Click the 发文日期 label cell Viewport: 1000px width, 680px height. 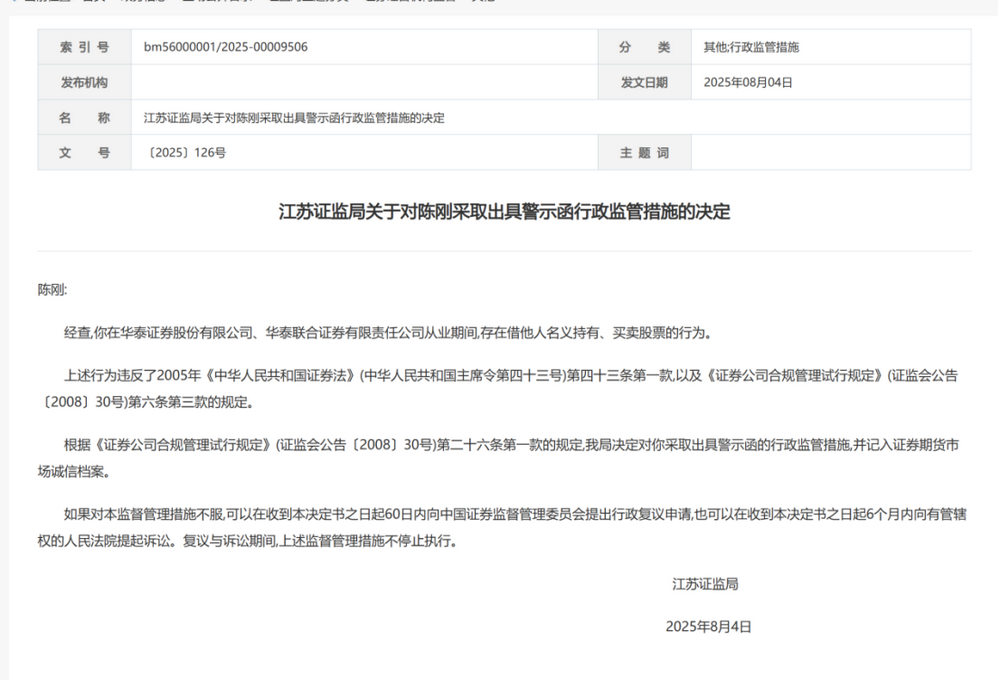click(645, 82)
